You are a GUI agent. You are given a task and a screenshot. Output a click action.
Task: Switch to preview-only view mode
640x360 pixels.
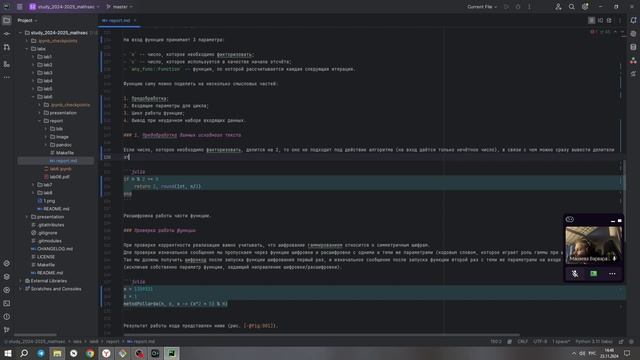click(x=609, y=20)
